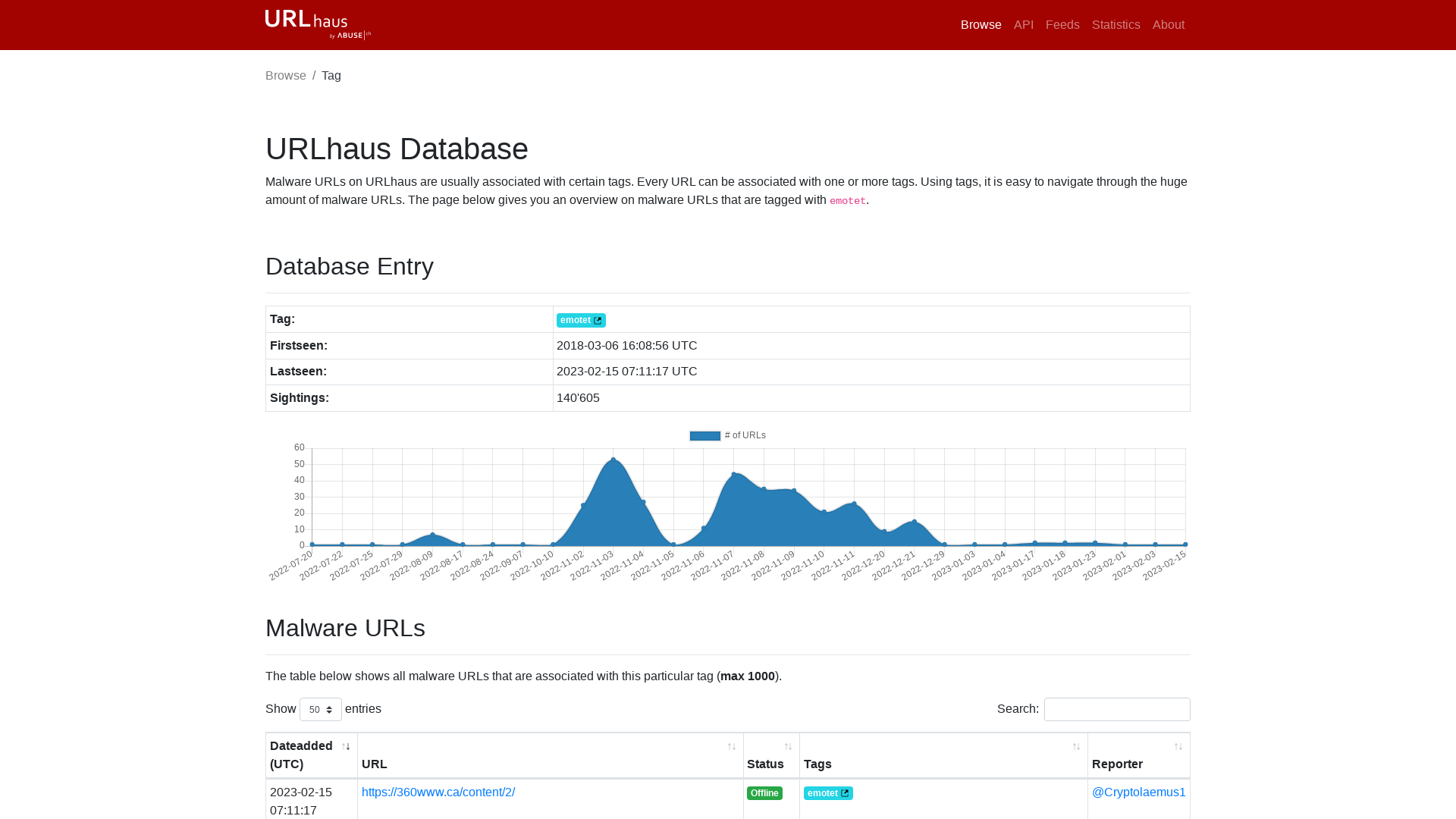Click chart point at 2022-11-07
This screenshot has height=819, width=1456.
point(733,475)
